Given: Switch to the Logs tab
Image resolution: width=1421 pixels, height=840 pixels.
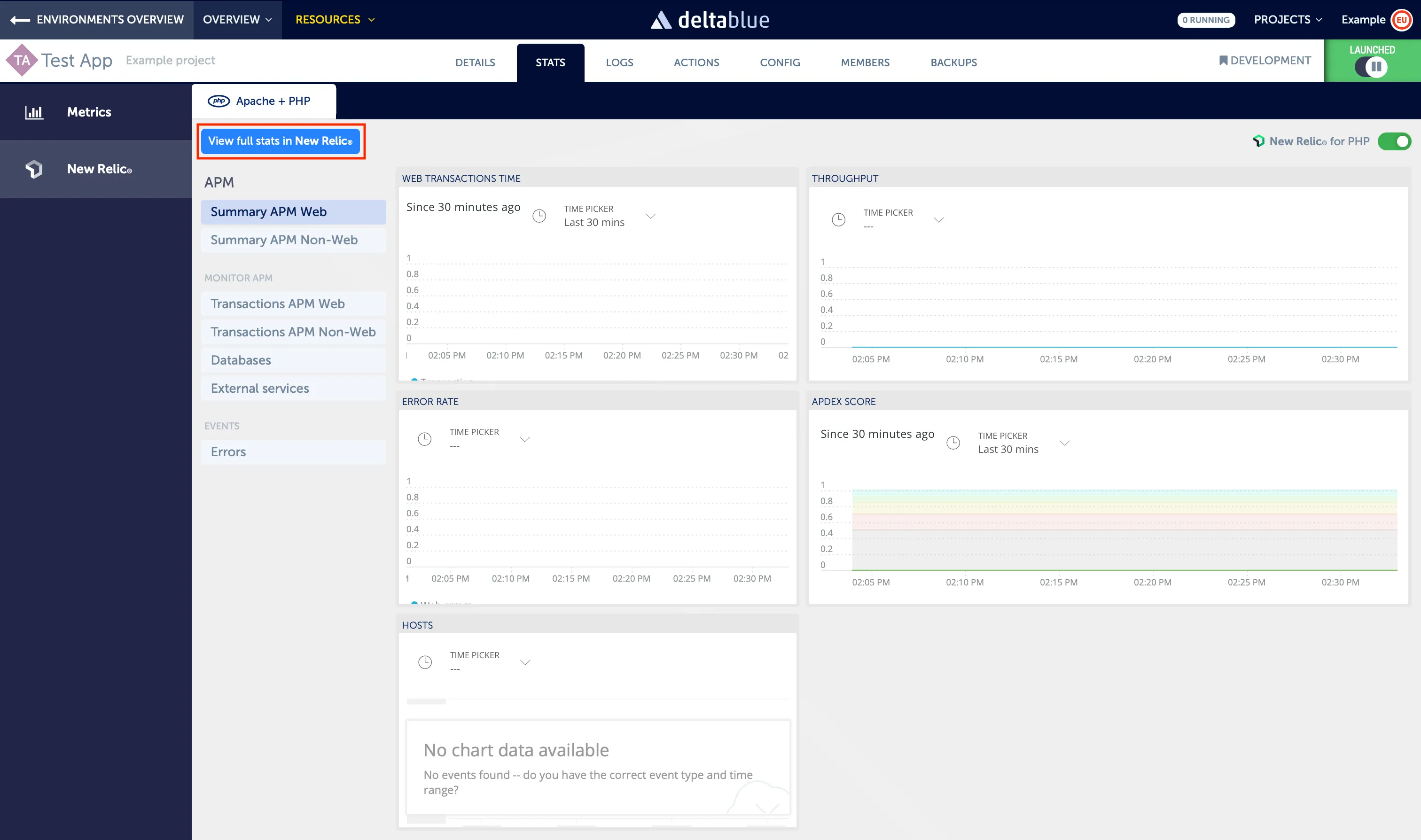Looking at the screenshot, I should (619, 62).
